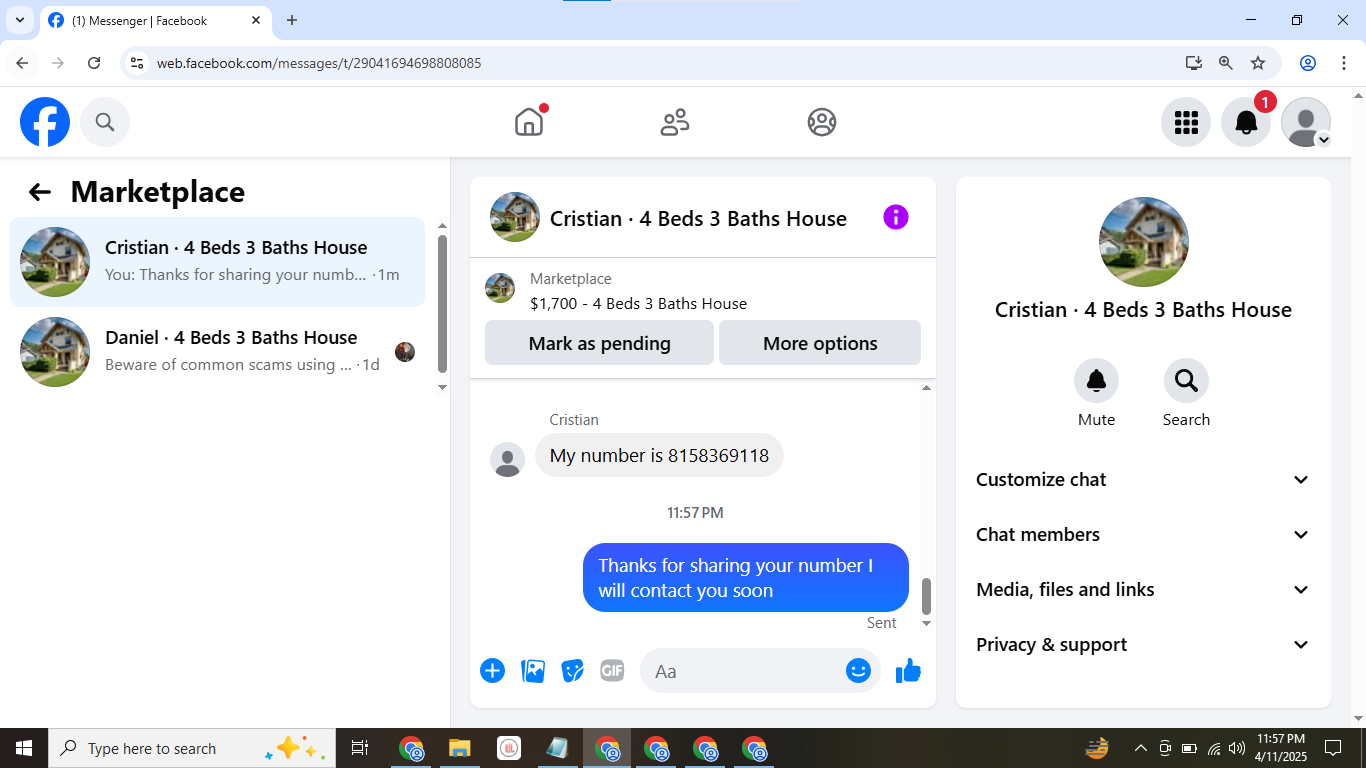This screenshot has height=768, width=1366.
Task: Show hidden system tray icons arrow
Action: 1140,748
